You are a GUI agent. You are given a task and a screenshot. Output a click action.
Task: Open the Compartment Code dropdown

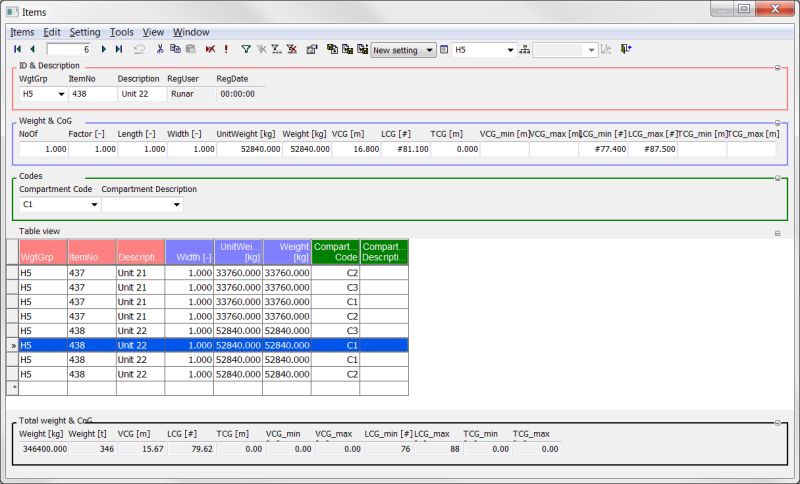point(94,205)
